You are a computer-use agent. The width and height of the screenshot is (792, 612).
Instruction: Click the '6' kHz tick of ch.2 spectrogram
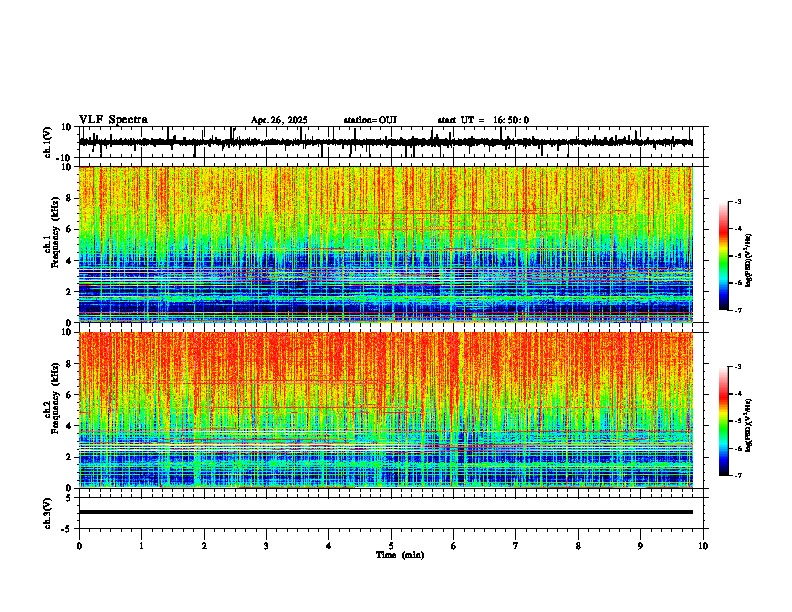(69, 395)
